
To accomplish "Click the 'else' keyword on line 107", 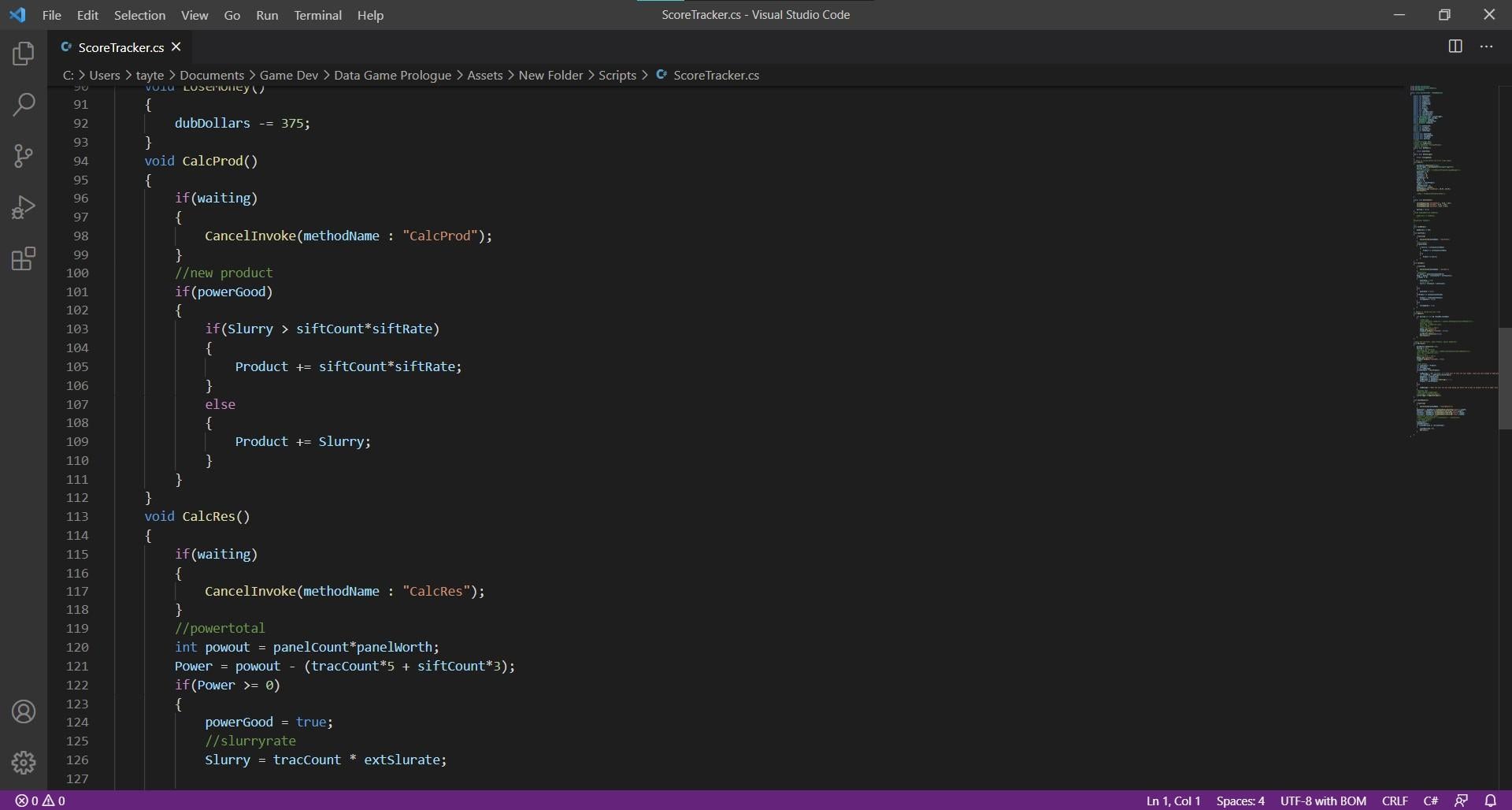I will pyautogui.click(x=220, y=404).
